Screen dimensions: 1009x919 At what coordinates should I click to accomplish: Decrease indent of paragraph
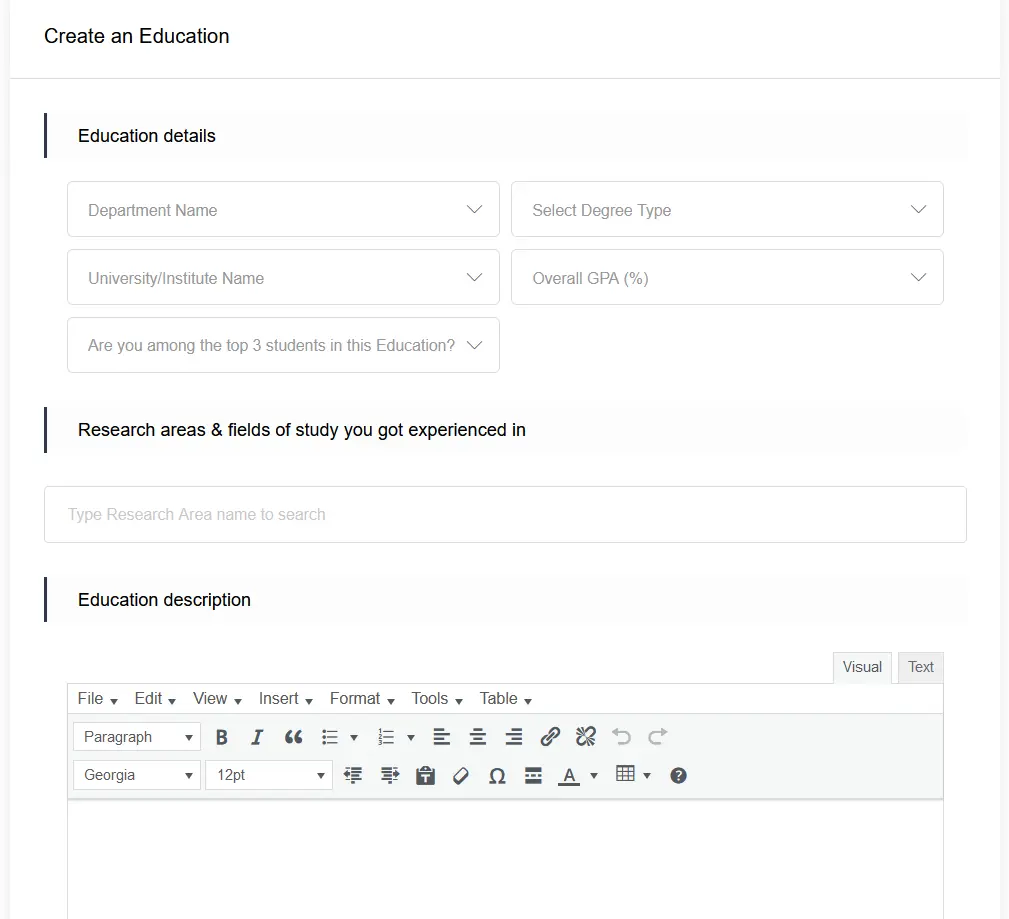coord(353,775)
